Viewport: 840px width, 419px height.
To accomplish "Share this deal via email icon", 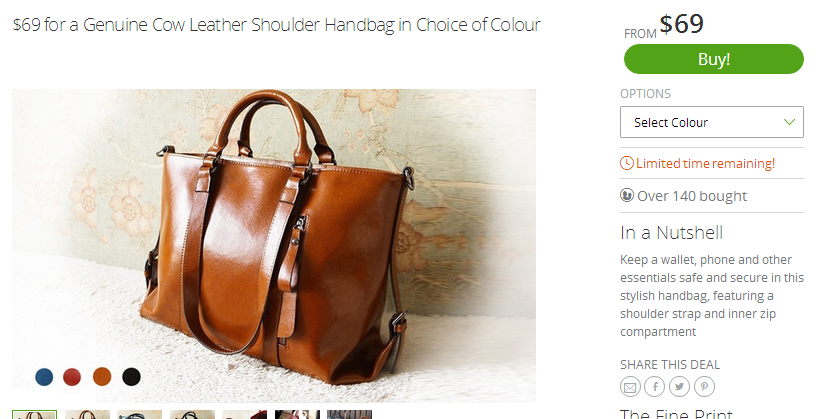I will click(630, 386).
